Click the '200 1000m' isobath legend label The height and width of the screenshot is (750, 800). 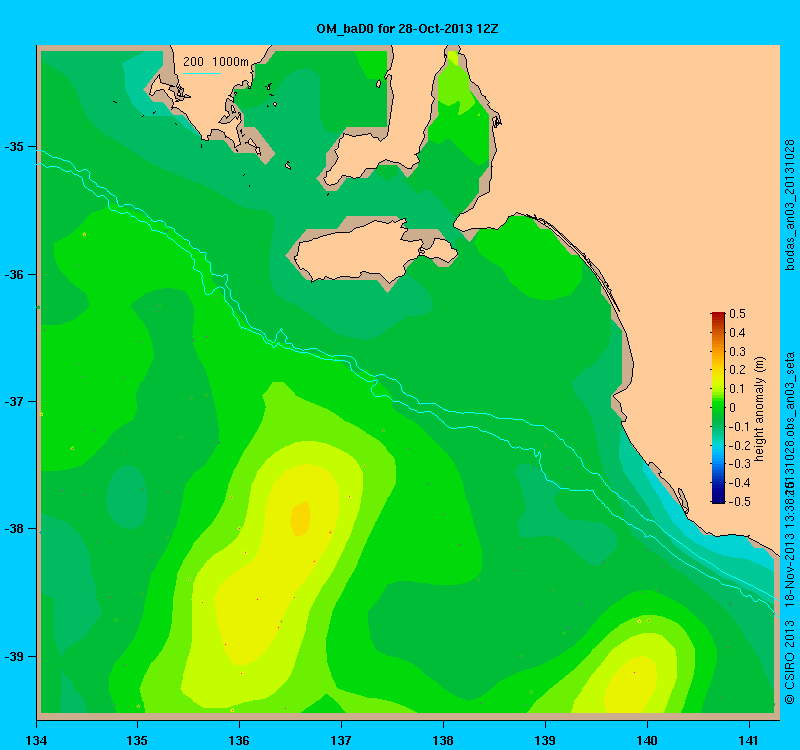pyautogui.click(x=216, y=62)
